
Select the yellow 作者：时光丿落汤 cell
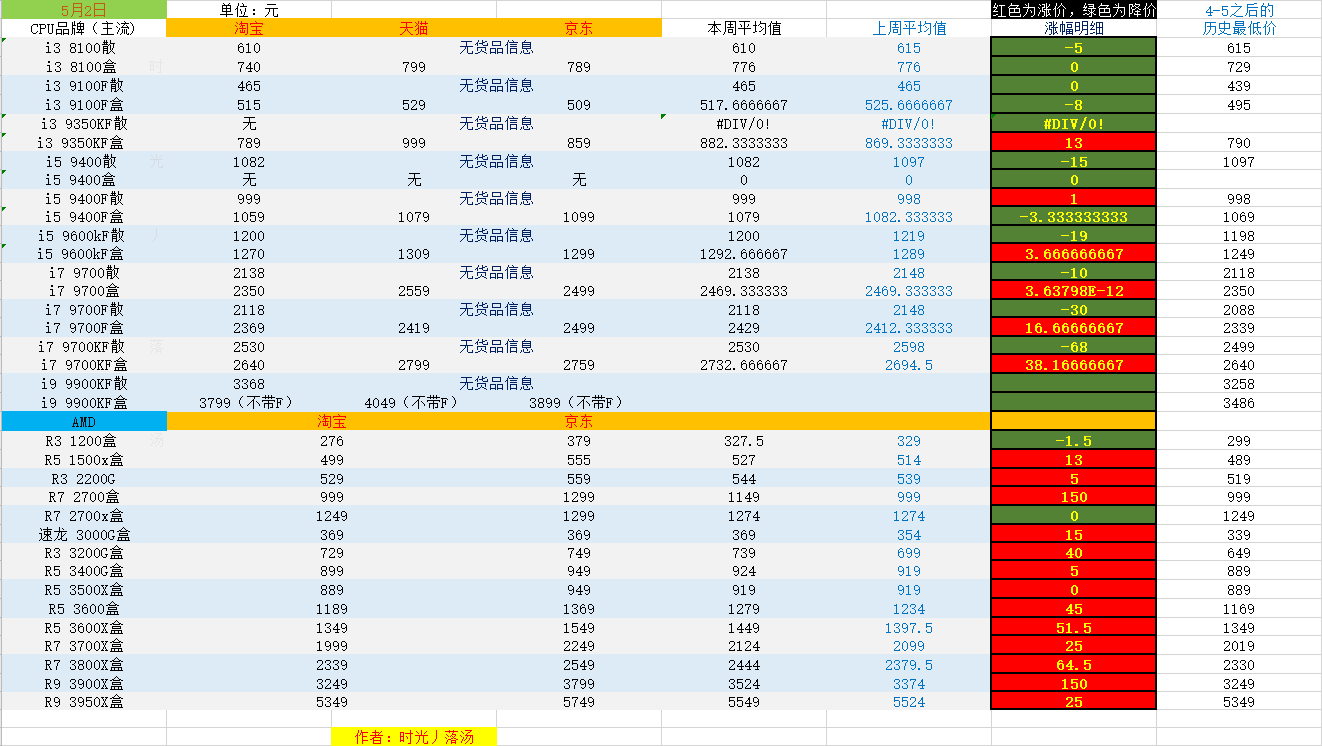(x=414, y=737)
